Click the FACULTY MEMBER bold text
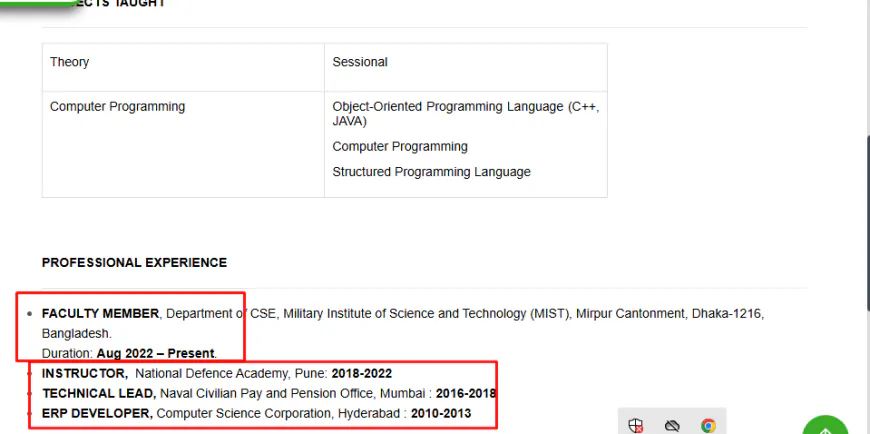The width and height of the screenshot is (870, 434). (100, 314)
